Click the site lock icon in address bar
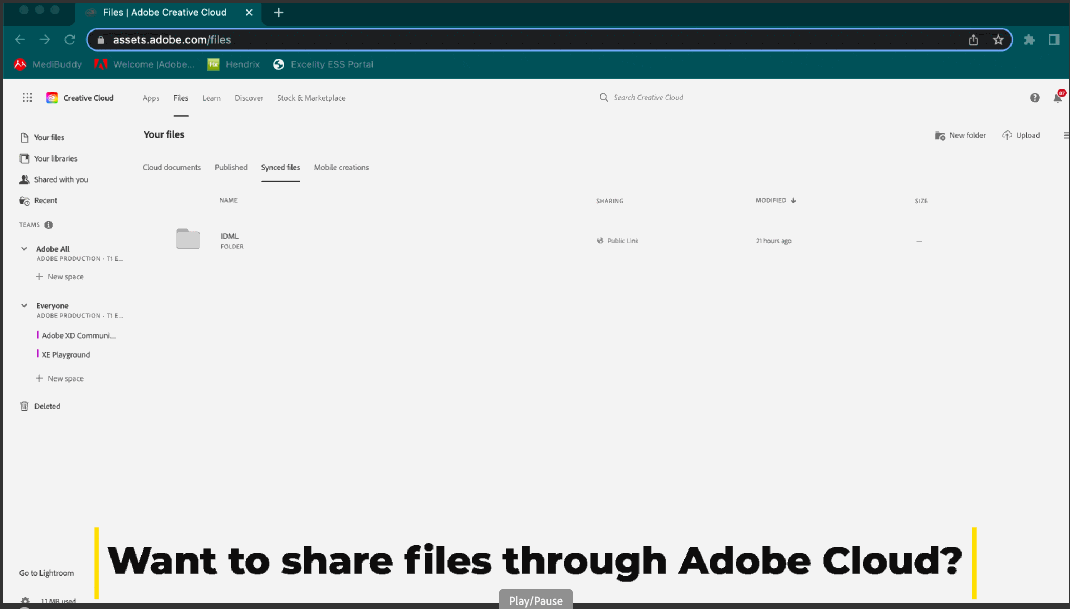The image size is (1070, 609). (x=101, y=40)
